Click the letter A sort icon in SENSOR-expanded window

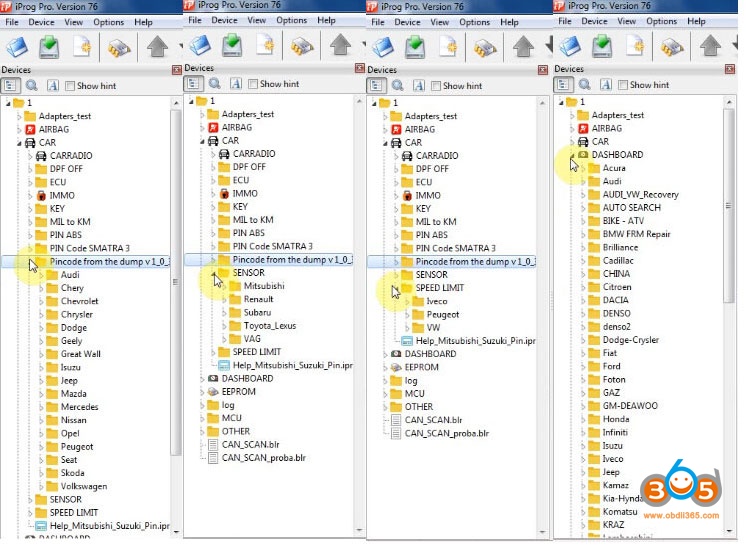236,84
